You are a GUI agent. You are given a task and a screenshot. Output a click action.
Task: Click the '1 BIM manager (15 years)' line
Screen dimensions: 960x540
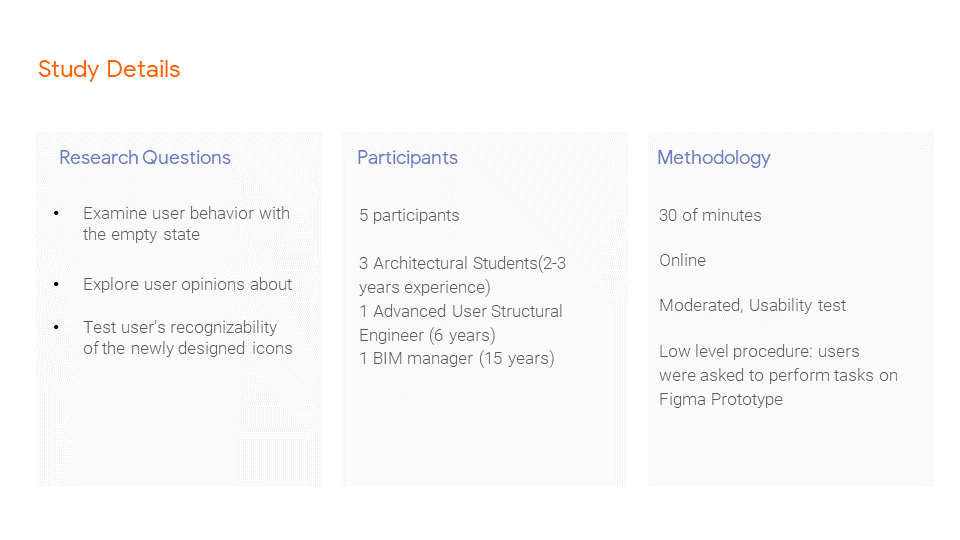pos(456,358)
